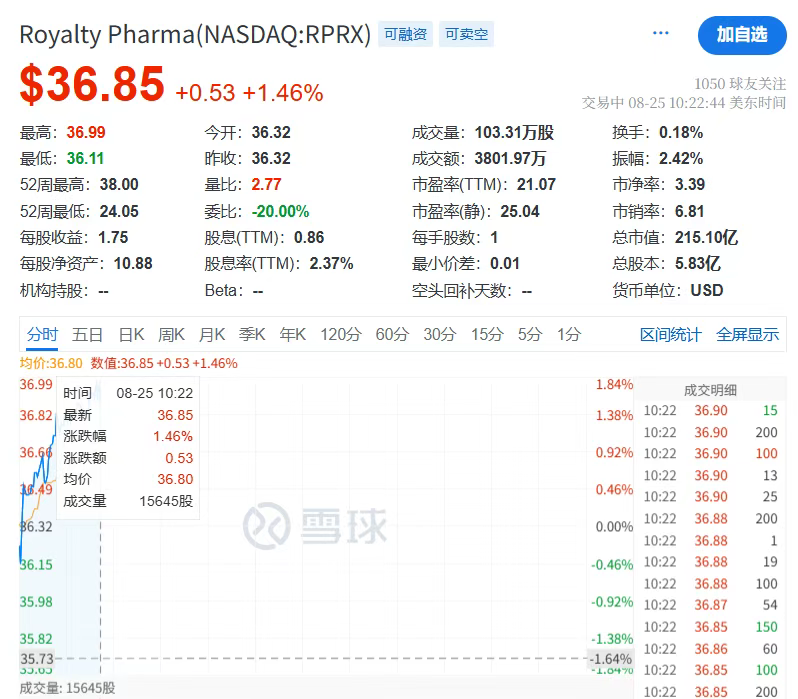The image size is (798, 699).
Task: Switch chart to 15分 interval
Action: pyautogui.click(x=487, y=335)
